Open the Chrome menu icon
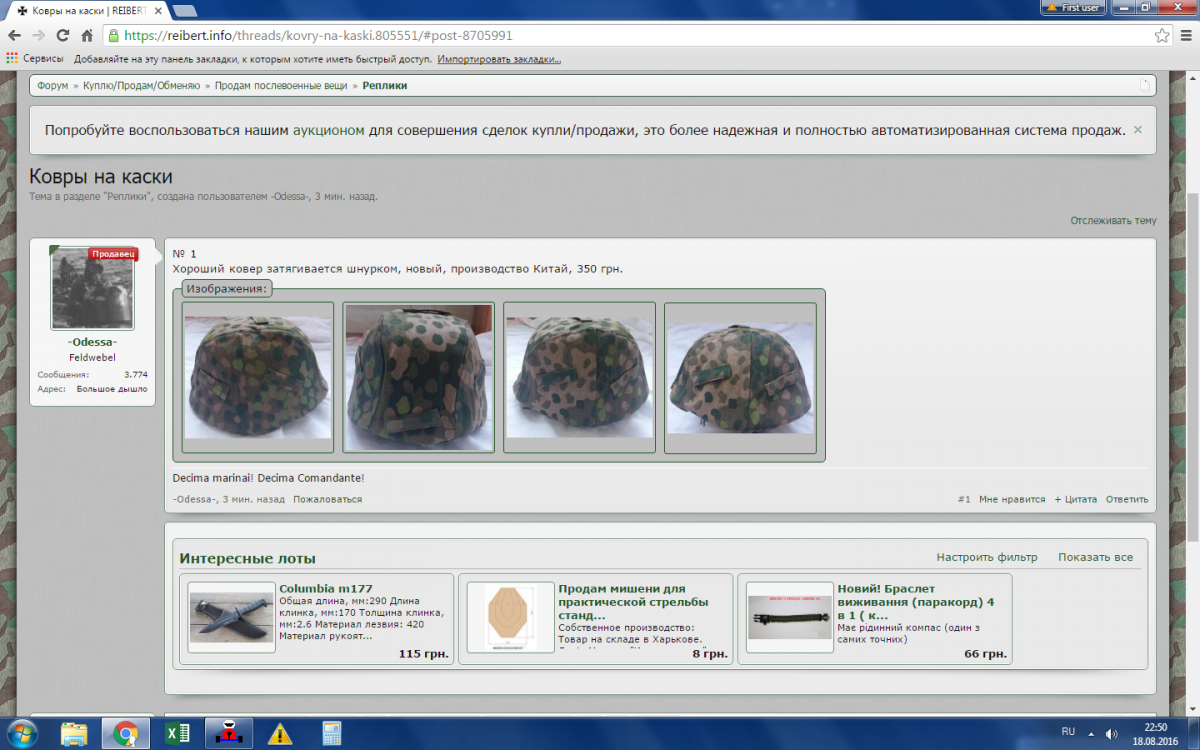The image size is (1200, 750). coord(1185,35)
